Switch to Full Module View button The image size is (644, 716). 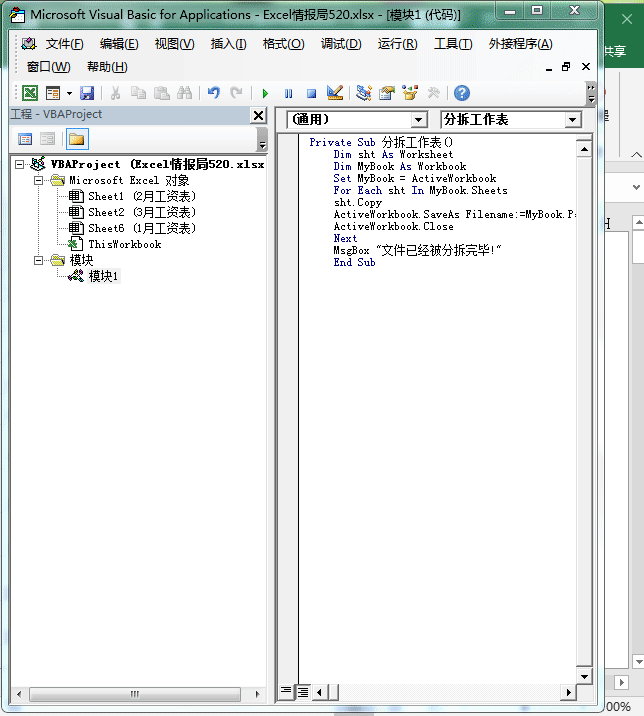302,692
